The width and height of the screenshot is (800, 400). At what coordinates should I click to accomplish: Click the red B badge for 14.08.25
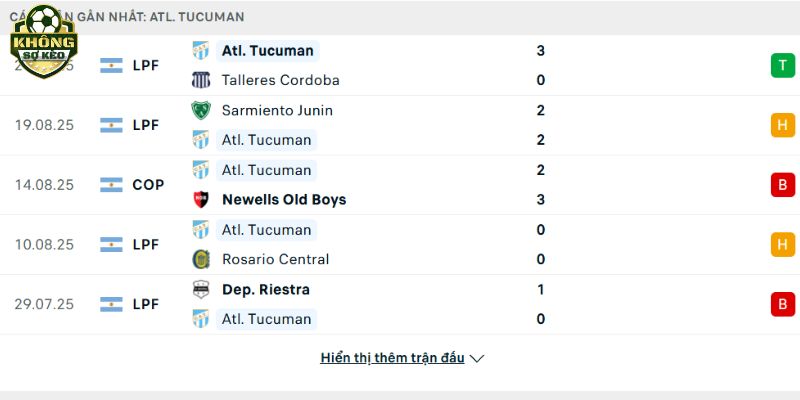tap(783, 185)
